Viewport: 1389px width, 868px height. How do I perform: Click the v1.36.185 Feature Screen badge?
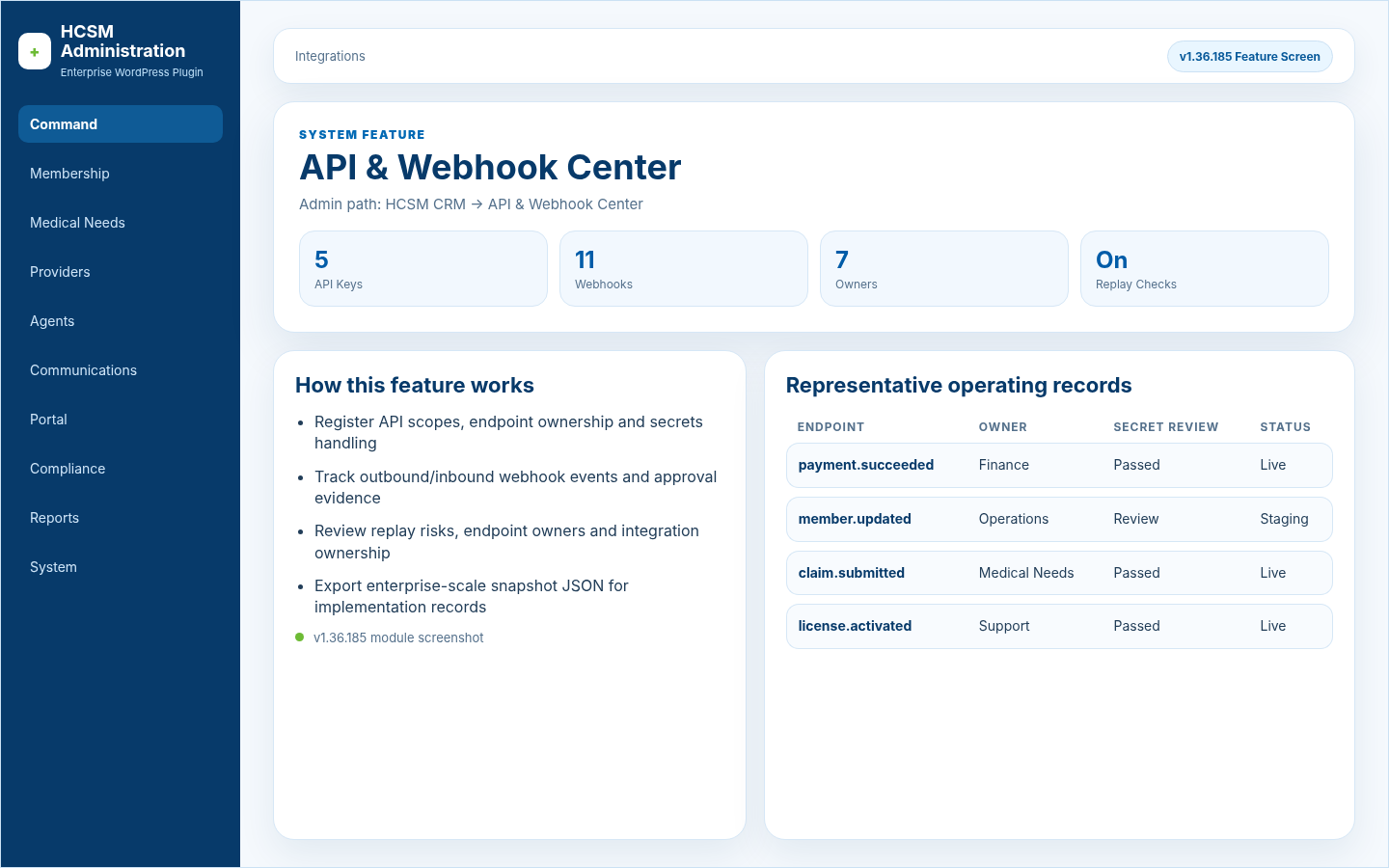[x=1249, y=57]
